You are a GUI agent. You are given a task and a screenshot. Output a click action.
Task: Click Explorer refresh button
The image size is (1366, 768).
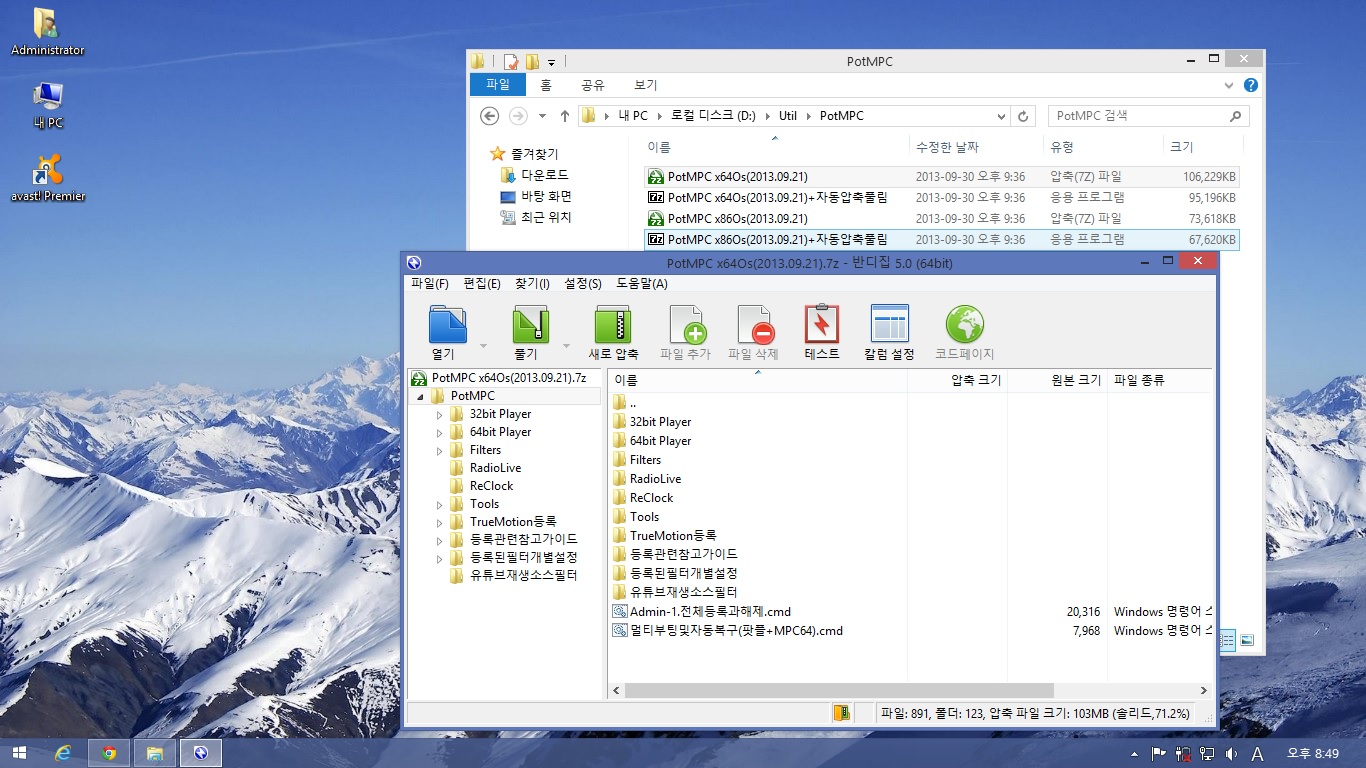tap(1023, 116)
